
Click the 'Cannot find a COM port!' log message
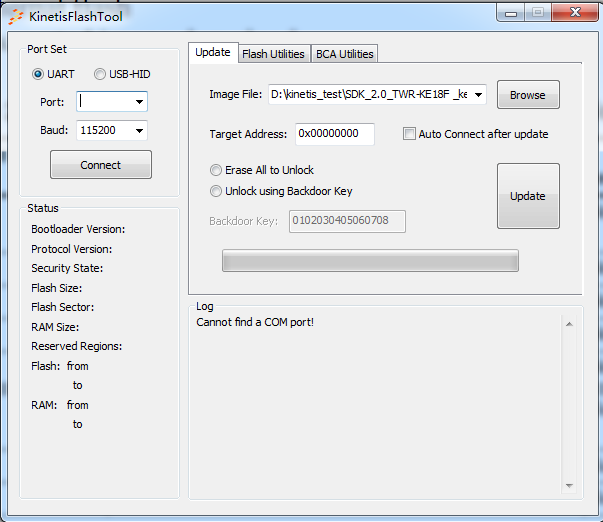[x=255, y=322]
